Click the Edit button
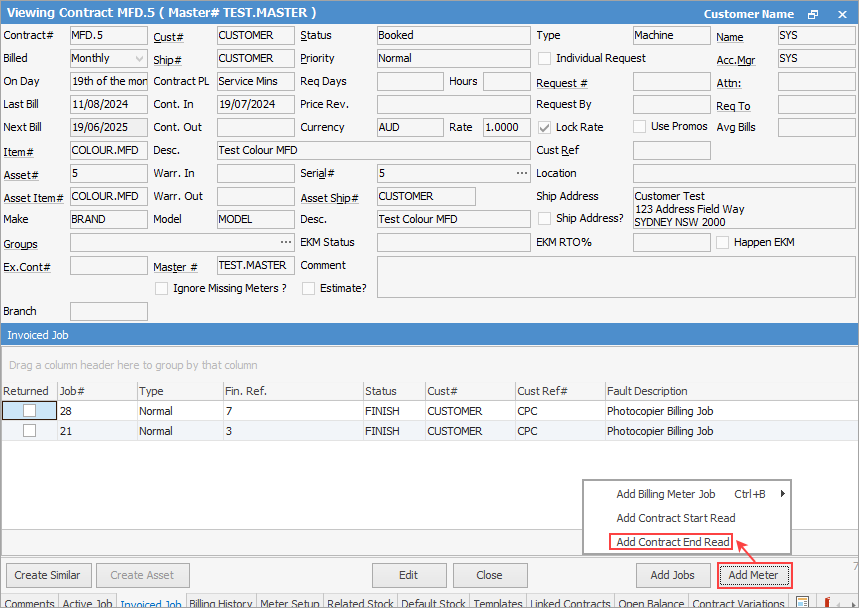This screenshot has width=859, height=608. (408, 575)
